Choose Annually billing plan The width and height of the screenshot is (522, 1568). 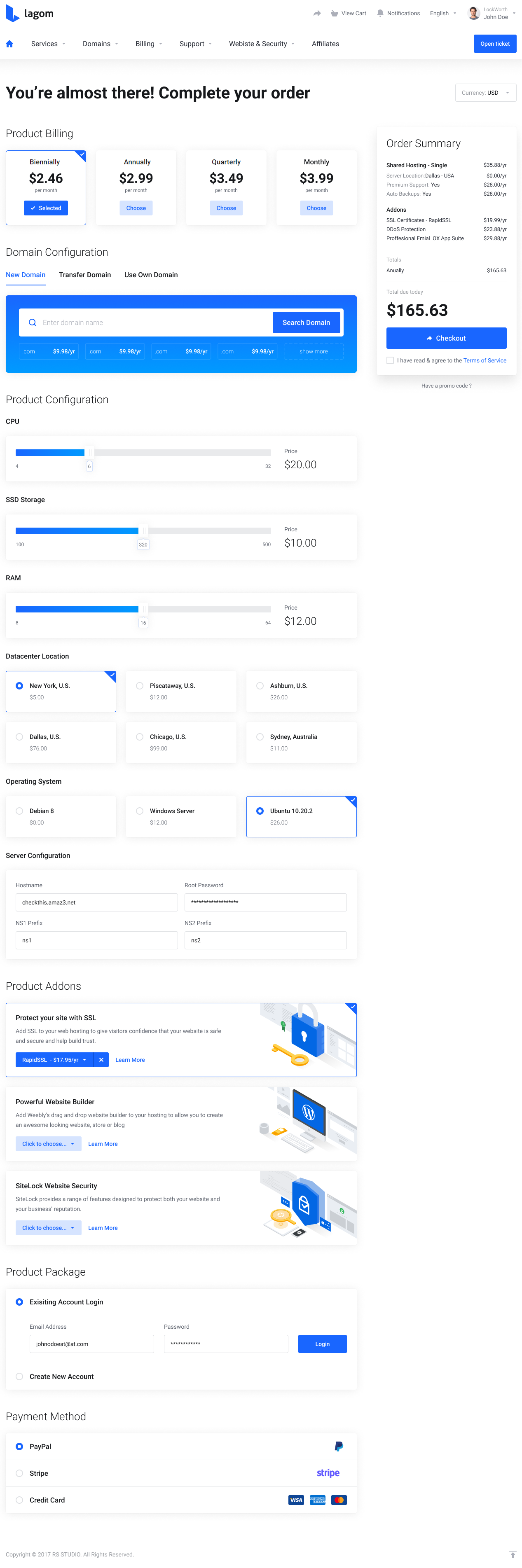coord(136,208)
